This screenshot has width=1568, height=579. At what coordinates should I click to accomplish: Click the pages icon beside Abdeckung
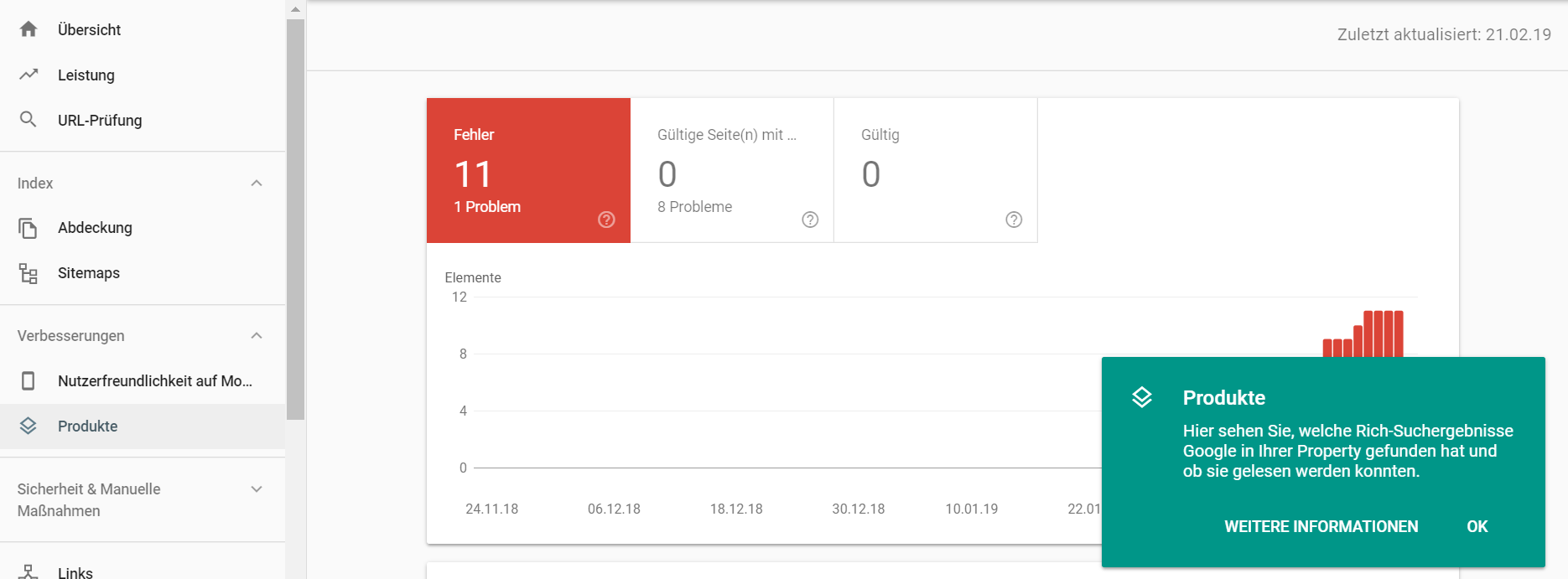pos(29,228)
